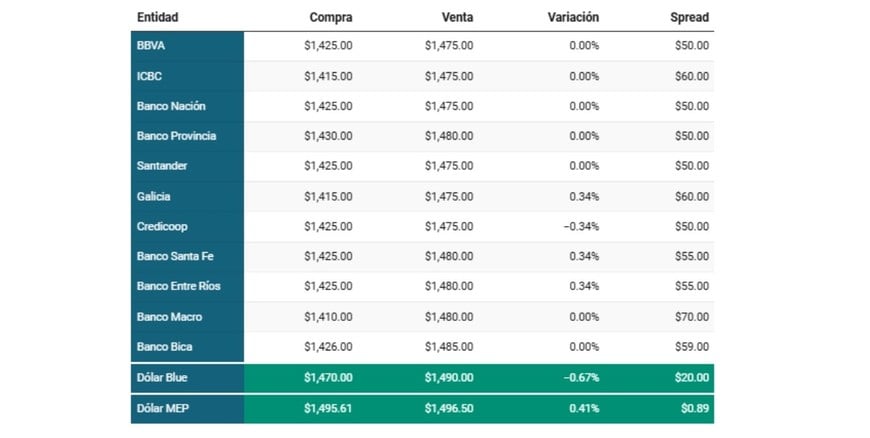The image size is (870, 438).
Task: Click the Banco Nación row label
Action: [171, 106]
